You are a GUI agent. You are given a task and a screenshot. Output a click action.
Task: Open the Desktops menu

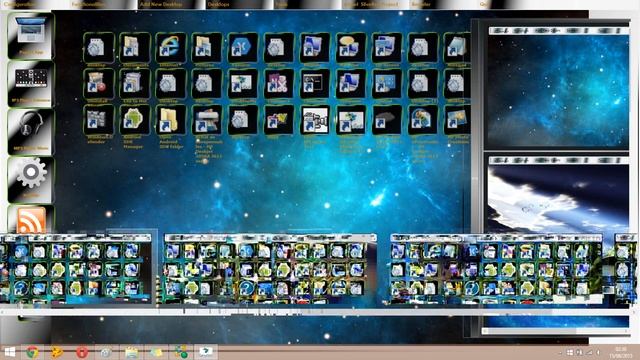click(x=218, y=4)
